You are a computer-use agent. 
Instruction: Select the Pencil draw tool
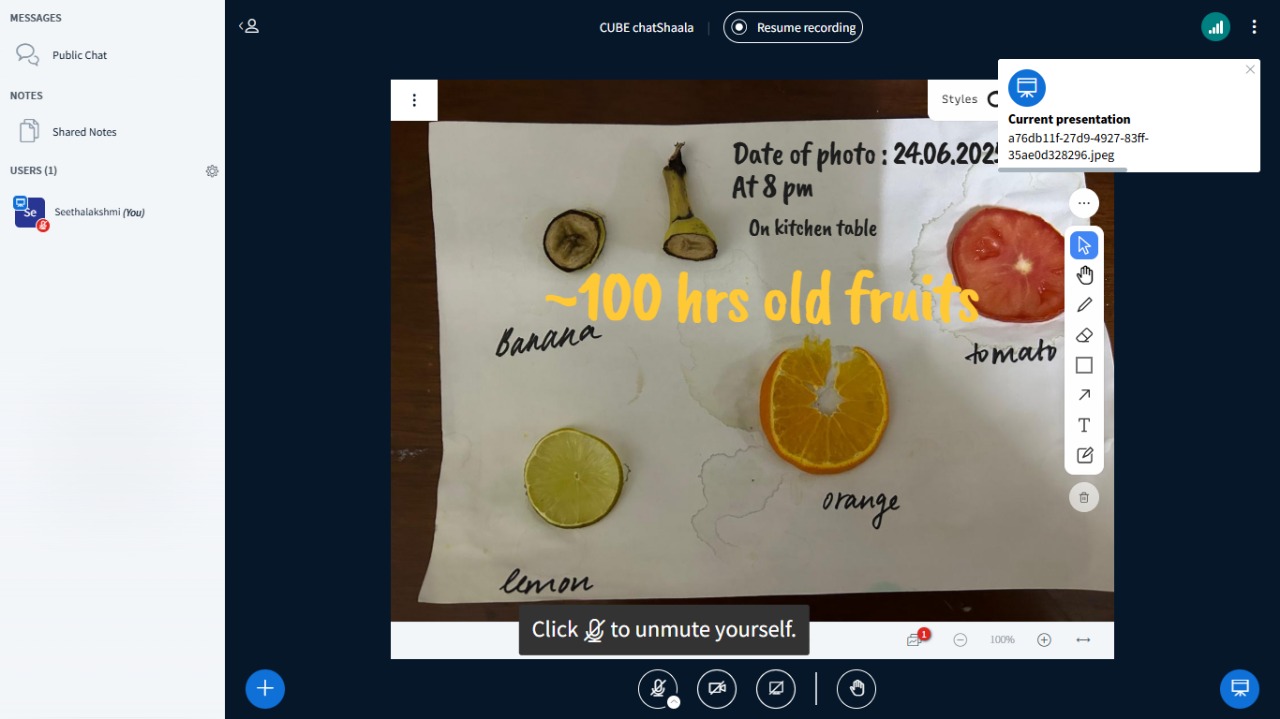pyautogui.click(x=1084, y=305)
